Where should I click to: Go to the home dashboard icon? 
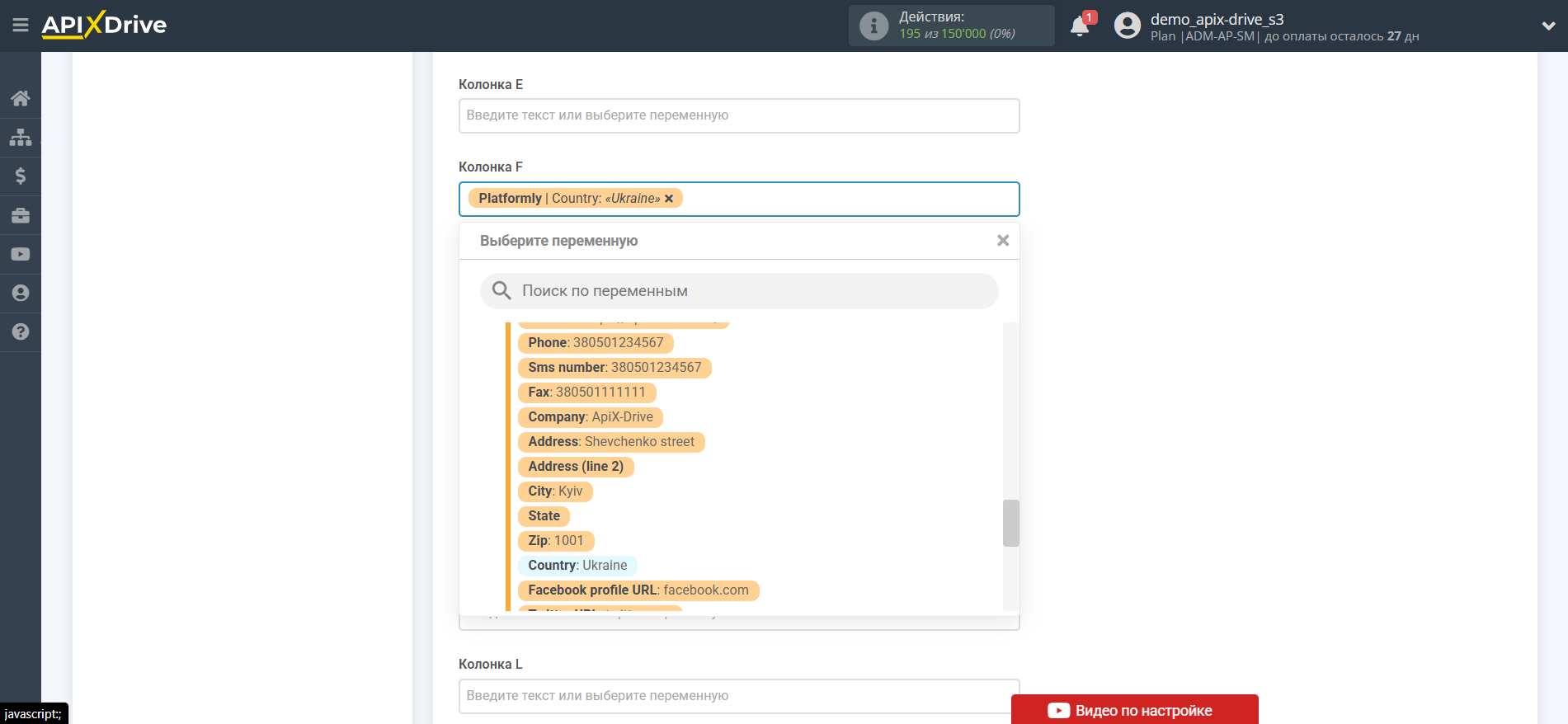[x=21, y=98]
